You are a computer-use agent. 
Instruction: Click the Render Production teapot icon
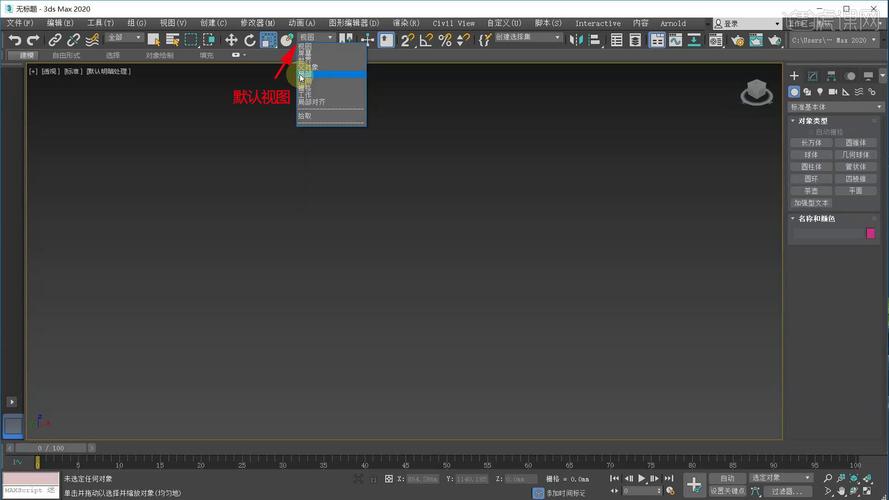click(x=774, y=40)
